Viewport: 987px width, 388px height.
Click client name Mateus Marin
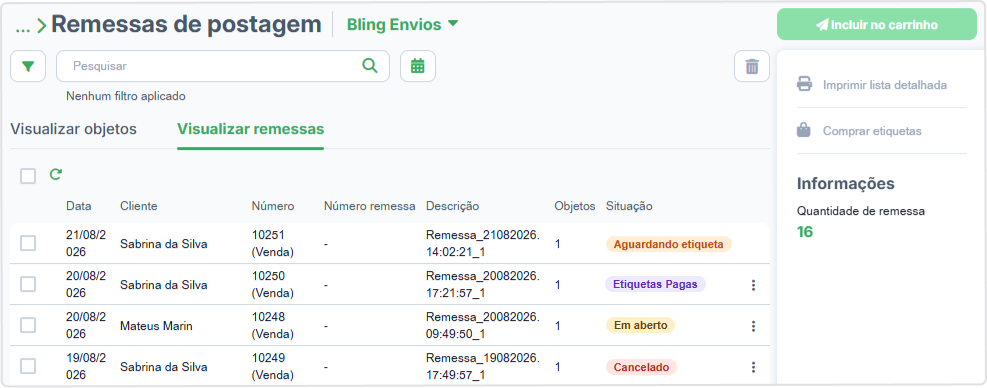(156, 326)
